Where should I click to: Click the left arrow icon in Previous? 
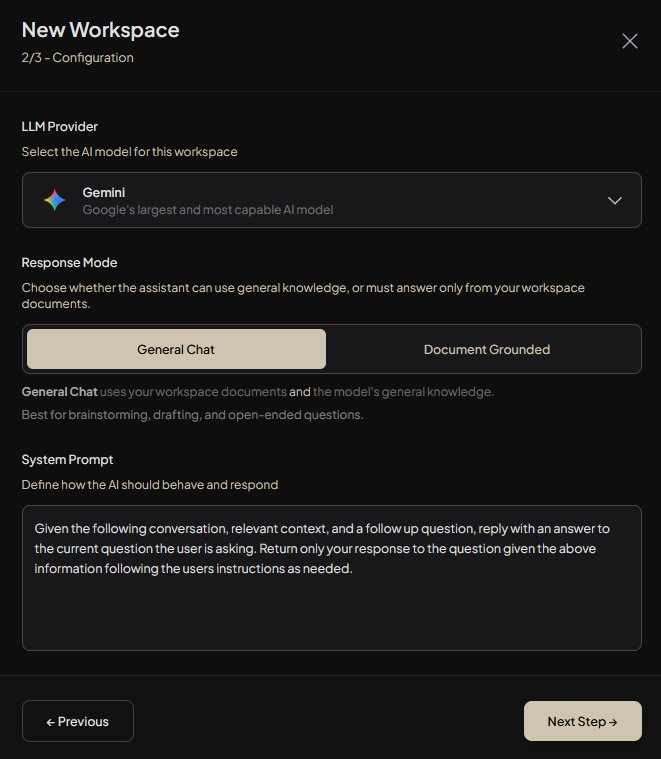point(50,722)
